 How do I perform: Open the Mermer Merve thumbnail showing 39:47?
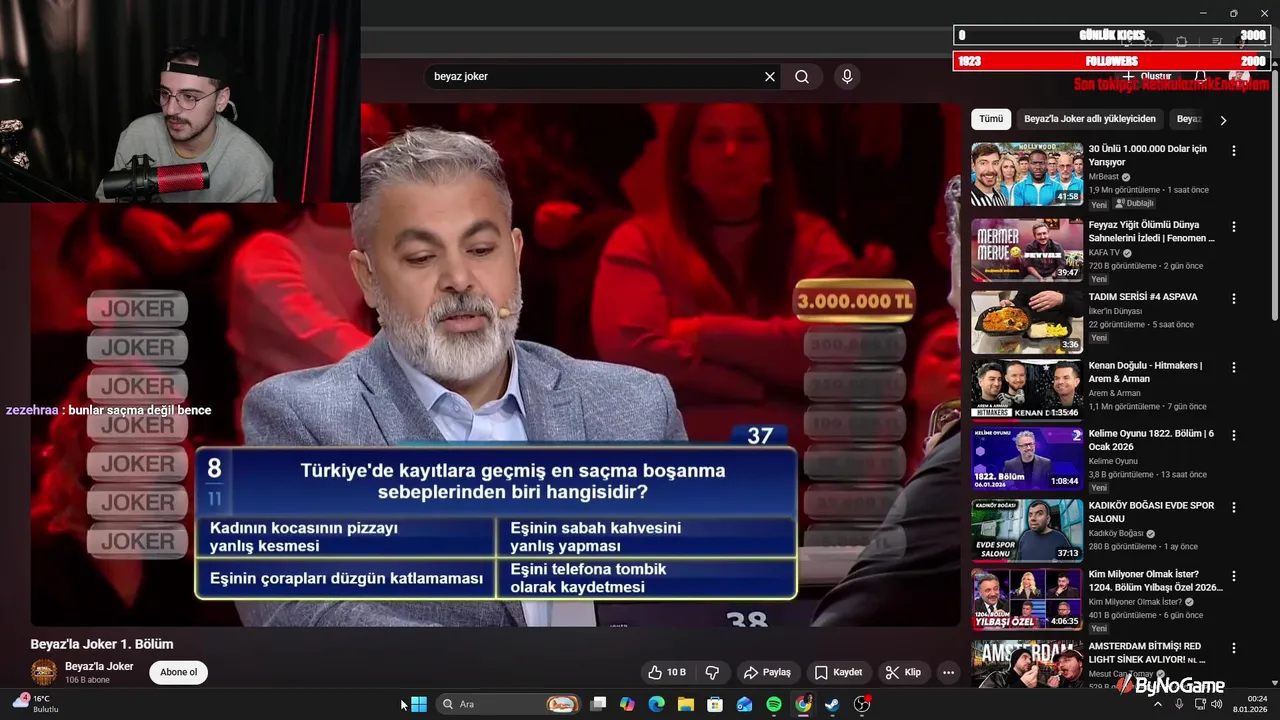coord(1027,250)
